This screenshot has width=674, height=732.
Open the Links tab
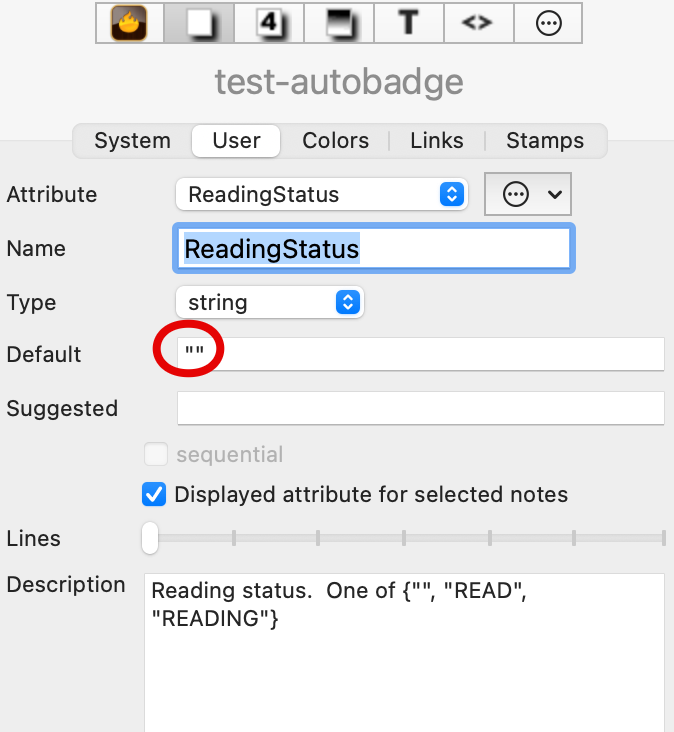tap(437, 141)
